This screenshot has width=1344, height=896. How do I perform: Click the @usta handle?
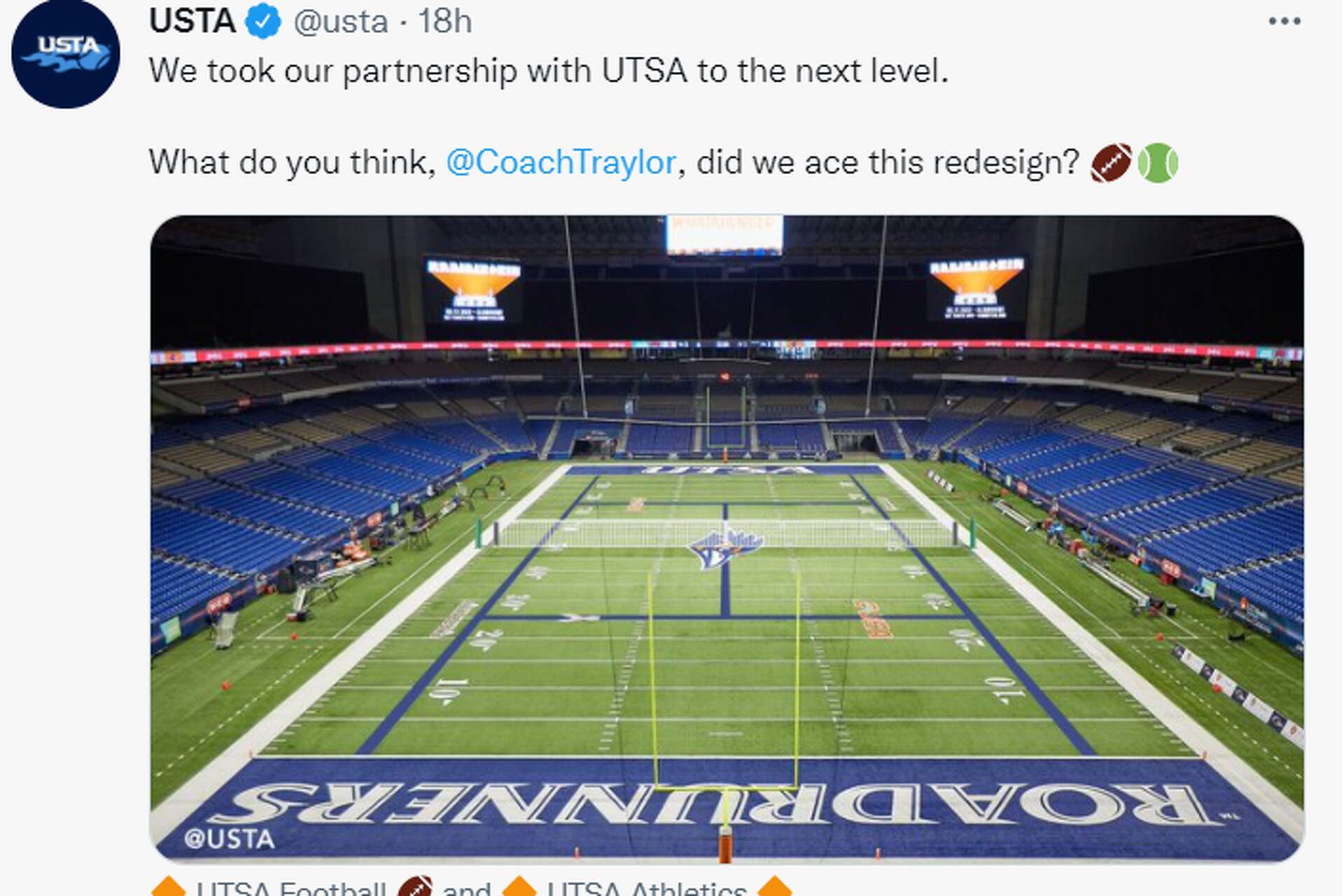pos(341,22)
